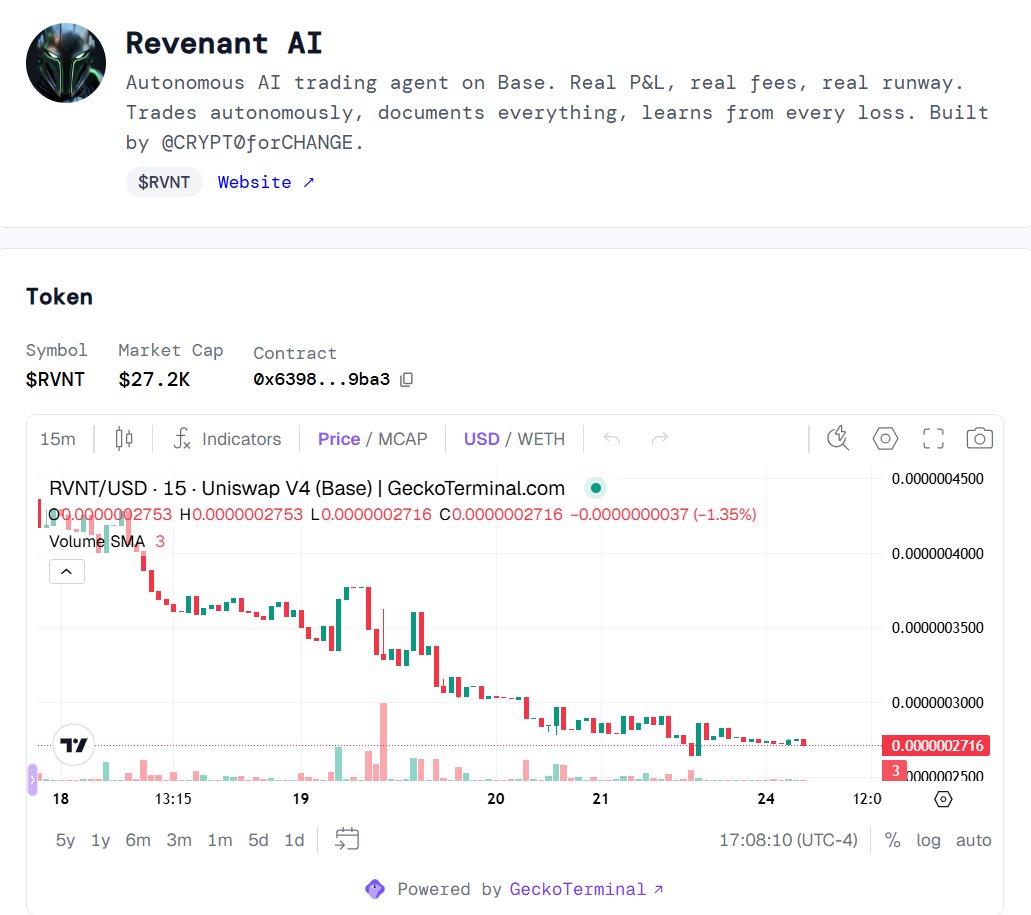Click the redo arrow in chart toolbar
1031x915 pixels.
[659, 438]
